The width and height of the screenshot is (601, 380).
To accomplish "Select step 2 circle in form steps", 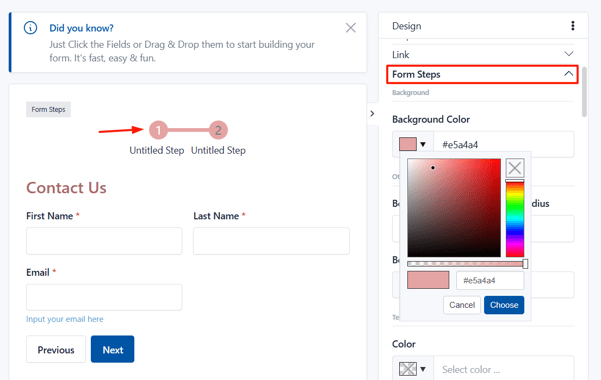I will click(218, 130).
